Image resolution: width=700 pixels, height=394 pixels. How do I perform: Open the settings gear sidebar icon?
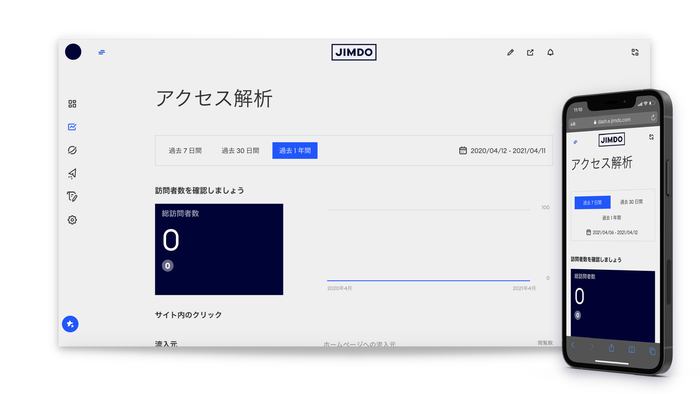coord(72,220)
